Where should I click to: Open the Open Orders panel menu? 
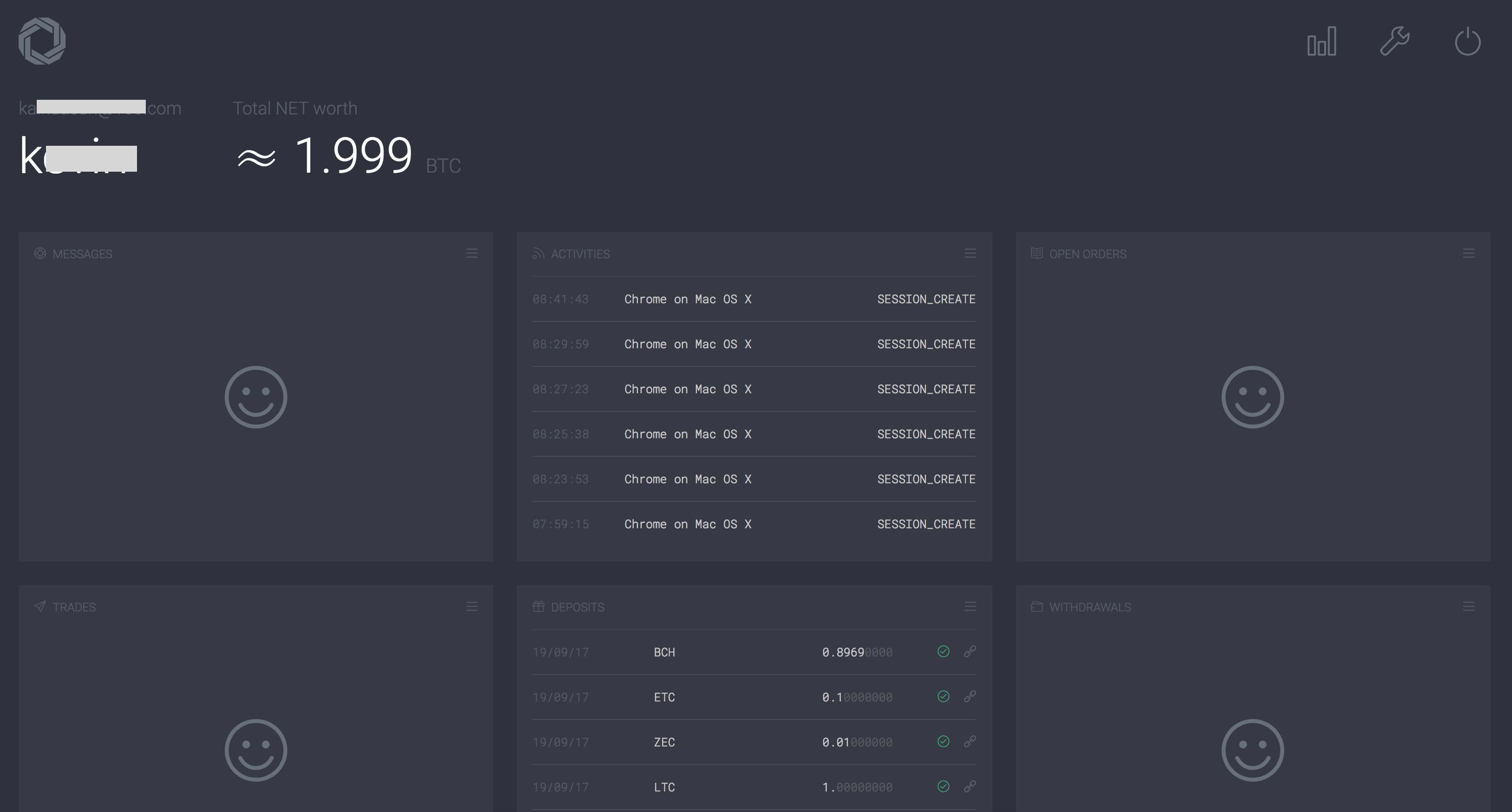pyautogui.click(x=1468, y=253)
